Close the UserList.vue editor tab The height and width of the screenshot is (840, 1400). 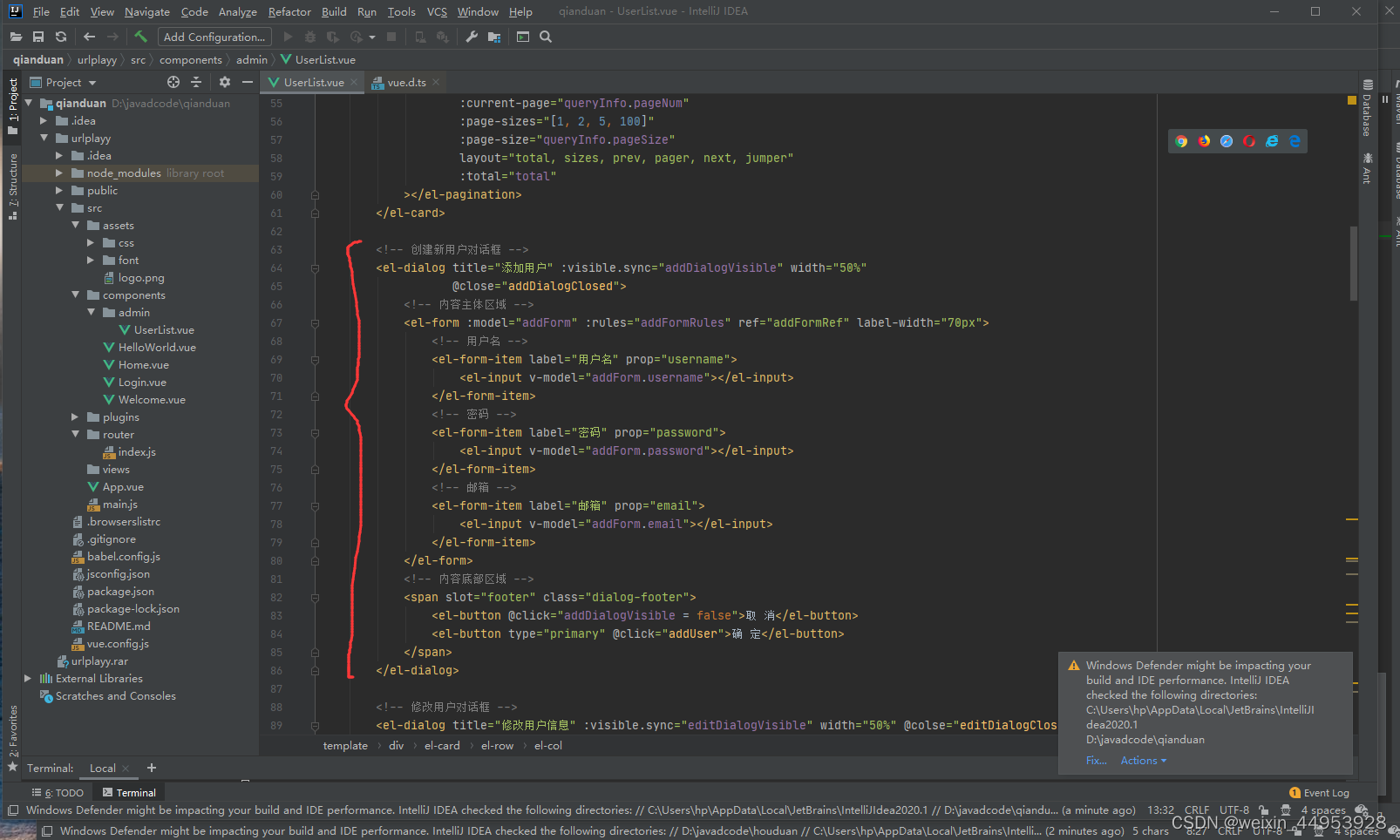[x=354, y=82]
